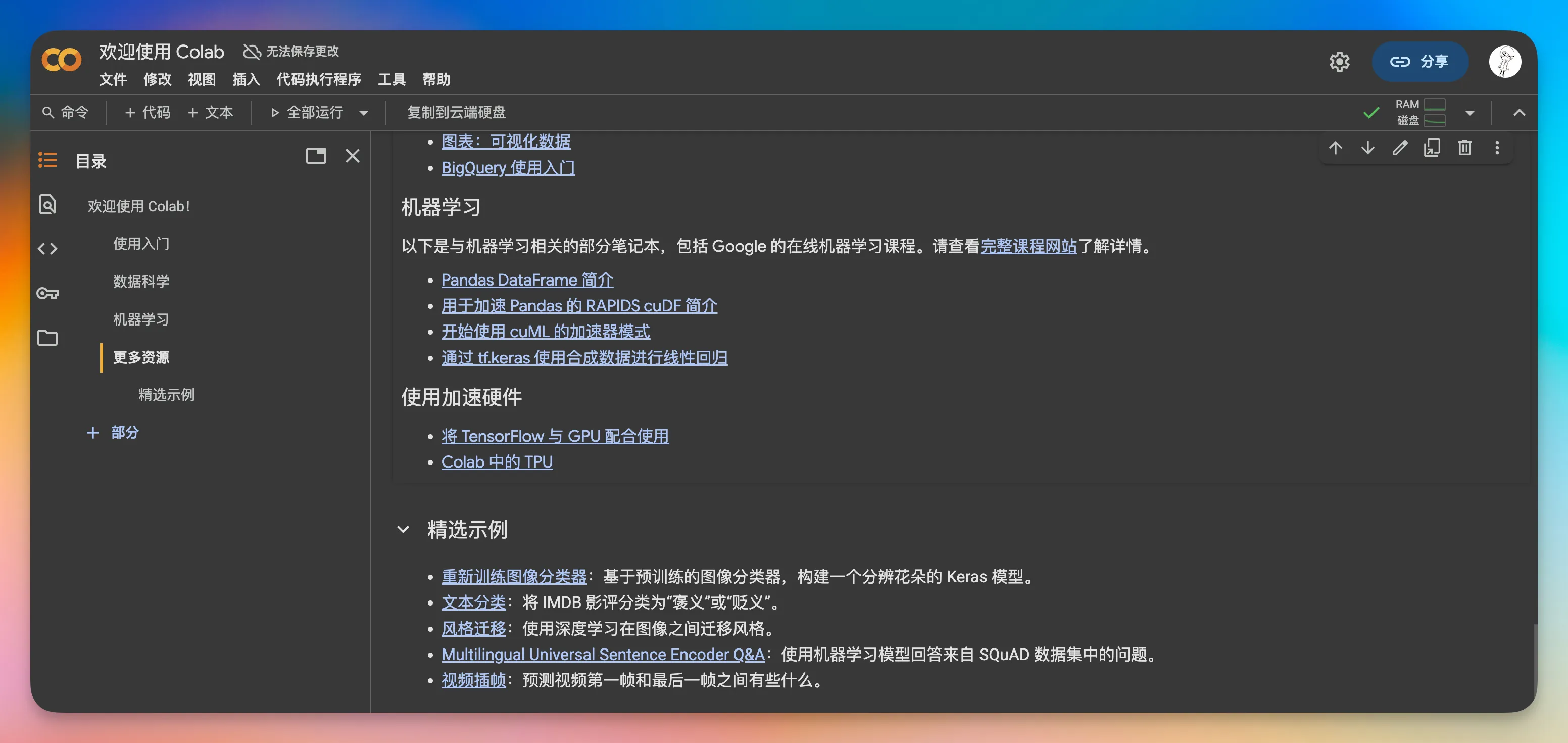Viewport: 1568px width, 743px height.
Task: Open the cell's three-dot more options
Action: (x=1497, y=148)
